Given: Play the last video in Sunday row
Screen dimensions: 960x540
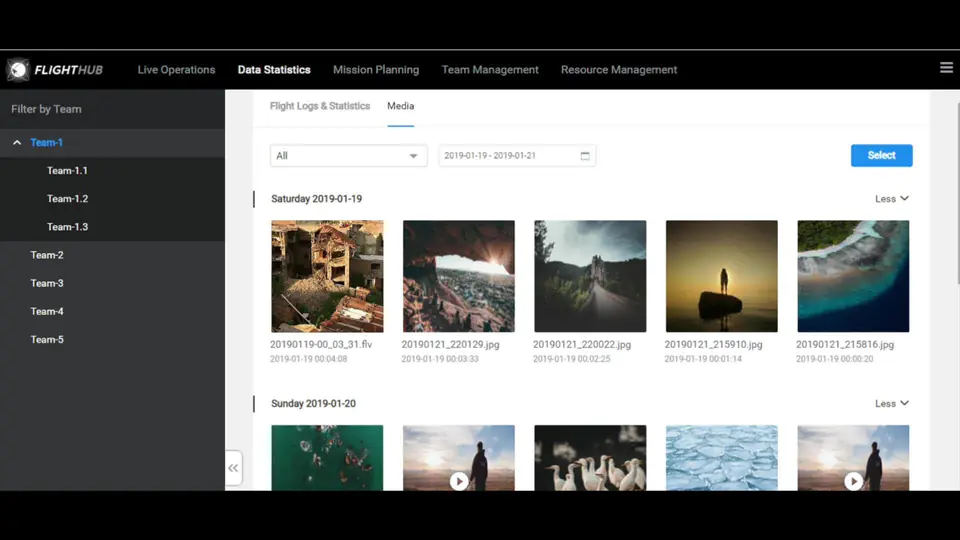Looking at the screenshot, I should point(852,481).
